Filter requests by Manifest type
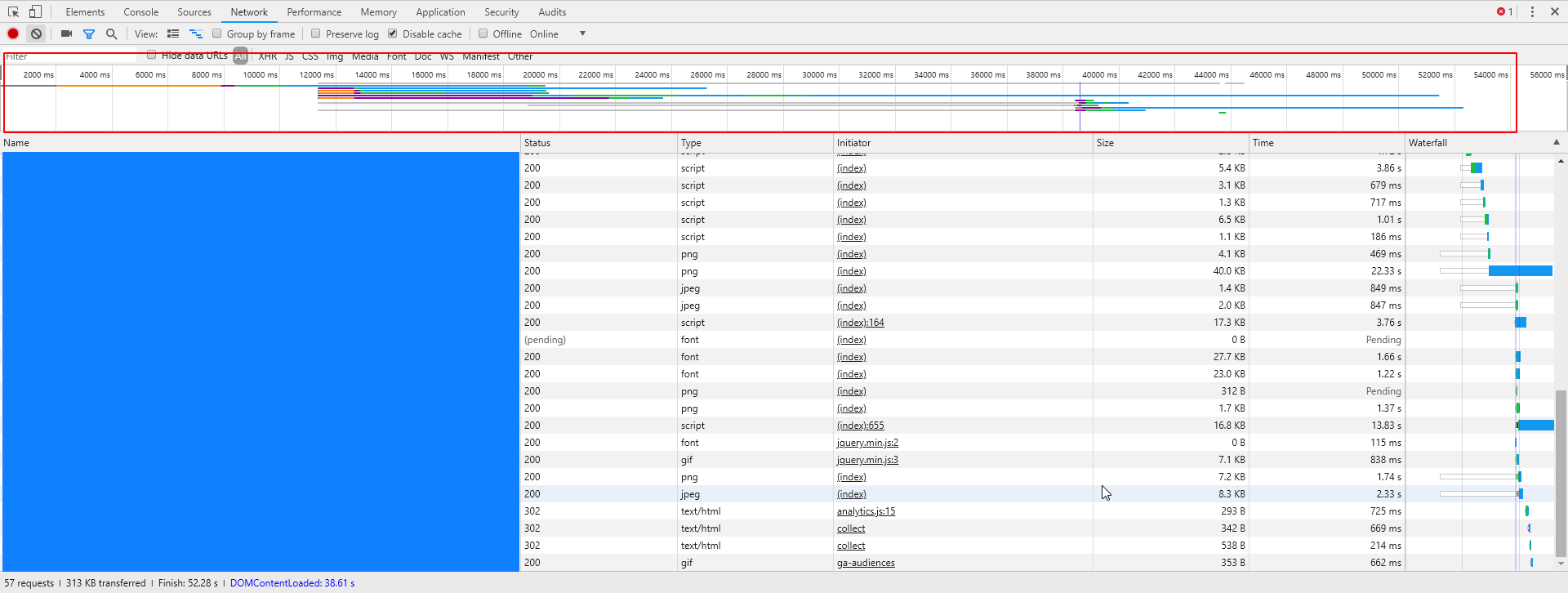1568x593 pixels. (x=481, y=56)
